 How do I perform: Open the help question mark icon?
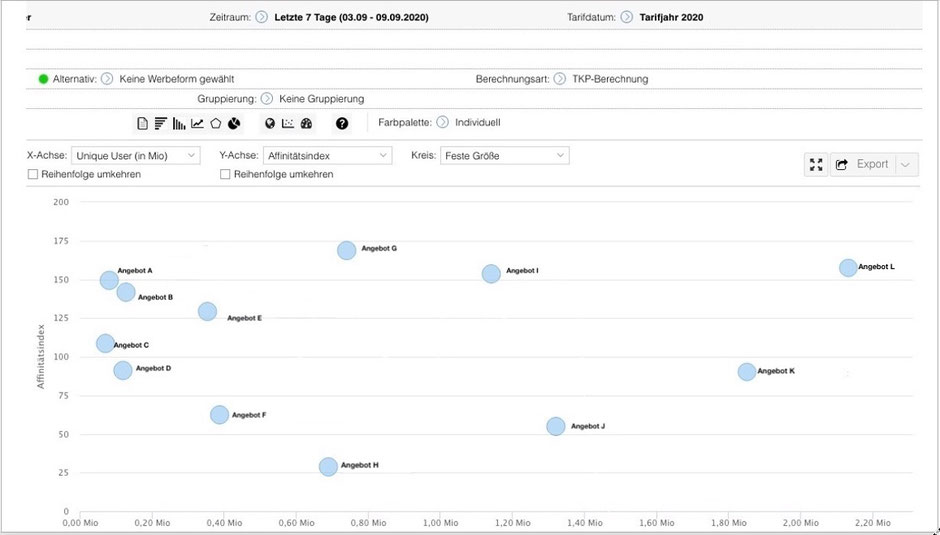click(x=342, y=124)
